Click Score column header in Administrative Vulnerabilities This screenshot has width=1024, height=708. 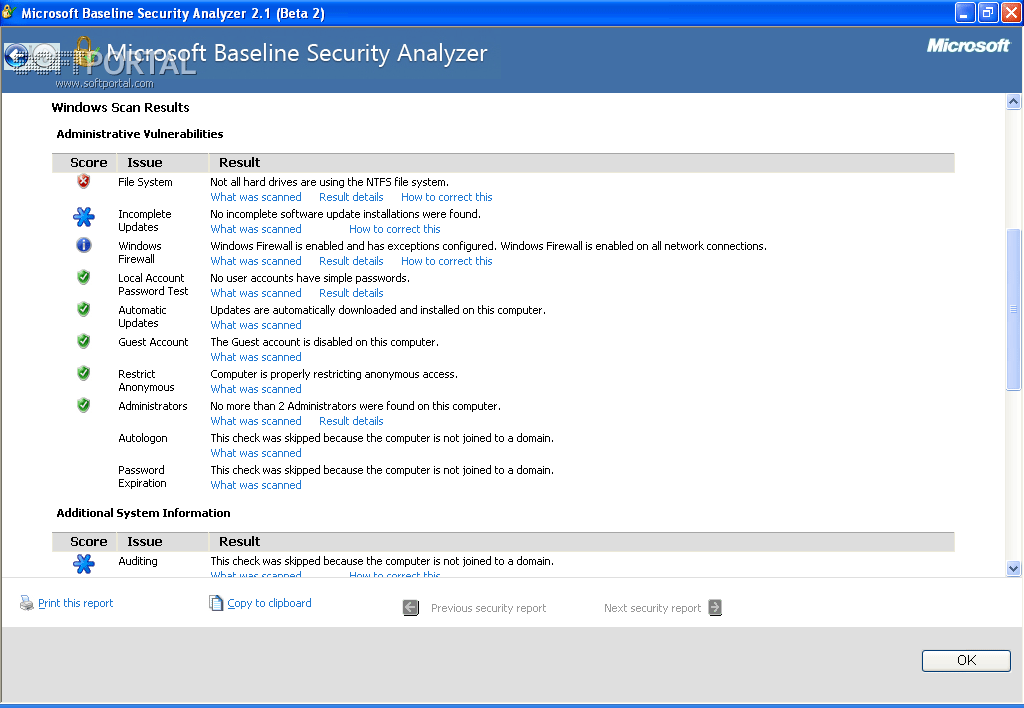tap(89, 163)
